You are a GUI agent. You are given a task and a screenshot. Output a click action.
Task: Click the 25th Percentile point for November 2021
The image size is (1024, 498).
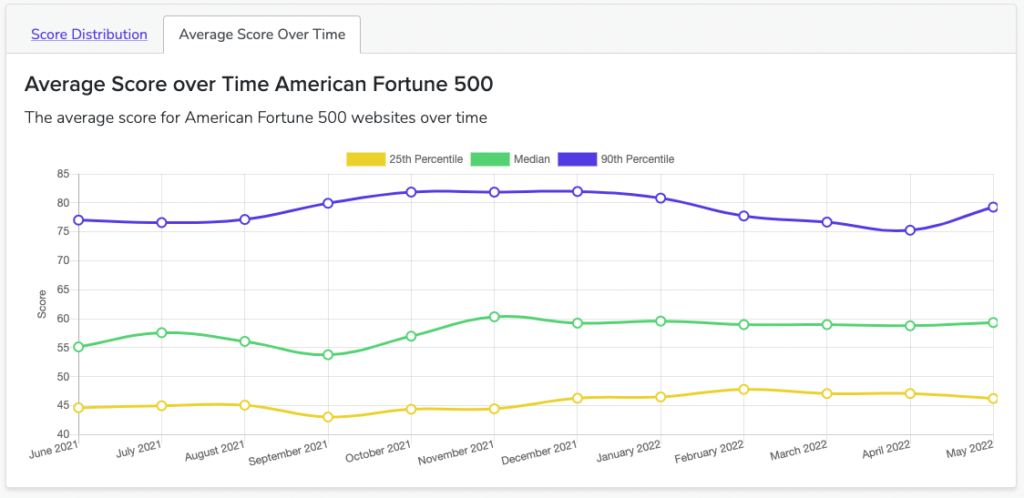click(x=494, y=409)
